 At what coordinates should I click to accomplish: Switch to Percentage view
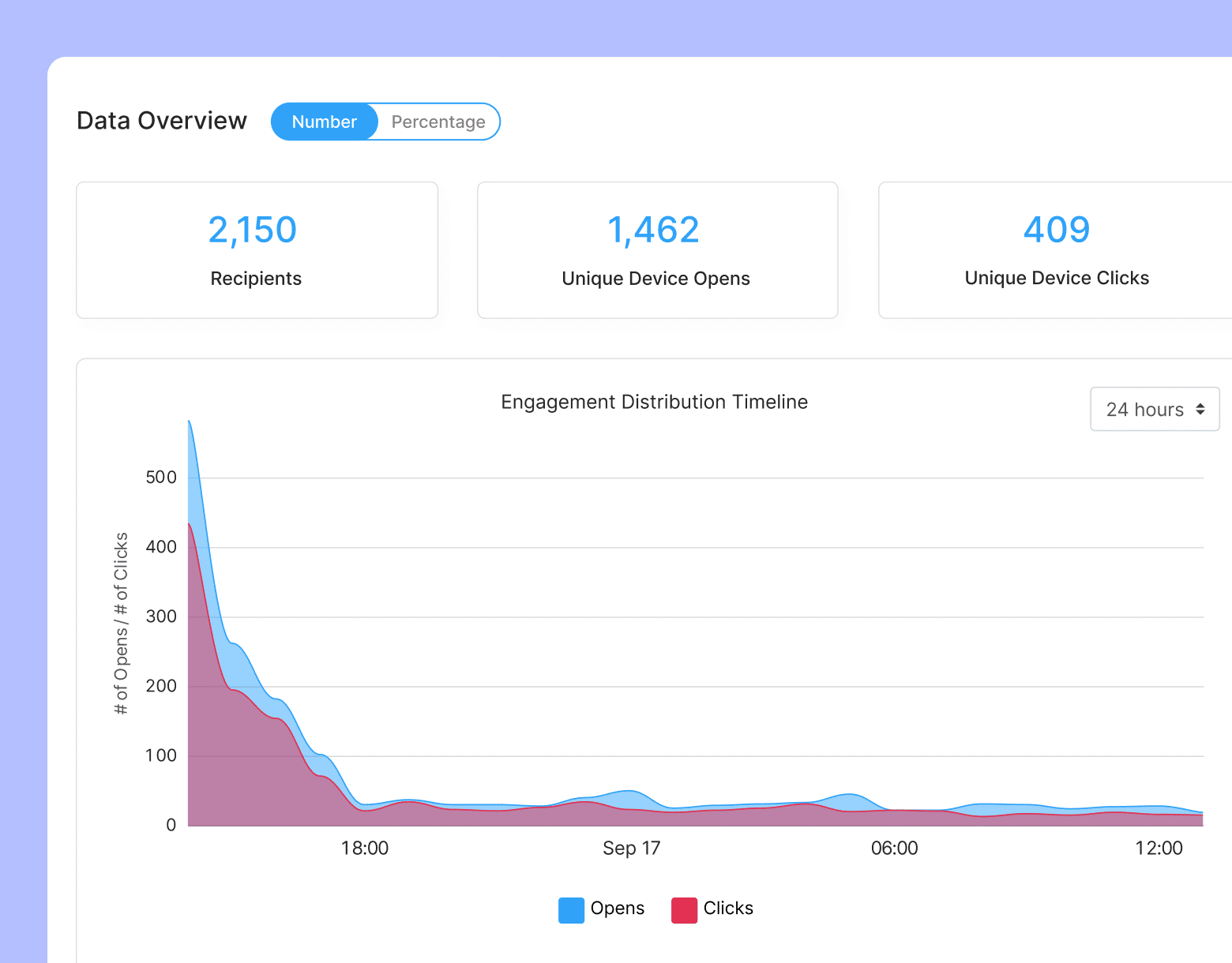[x=438, y=122]
